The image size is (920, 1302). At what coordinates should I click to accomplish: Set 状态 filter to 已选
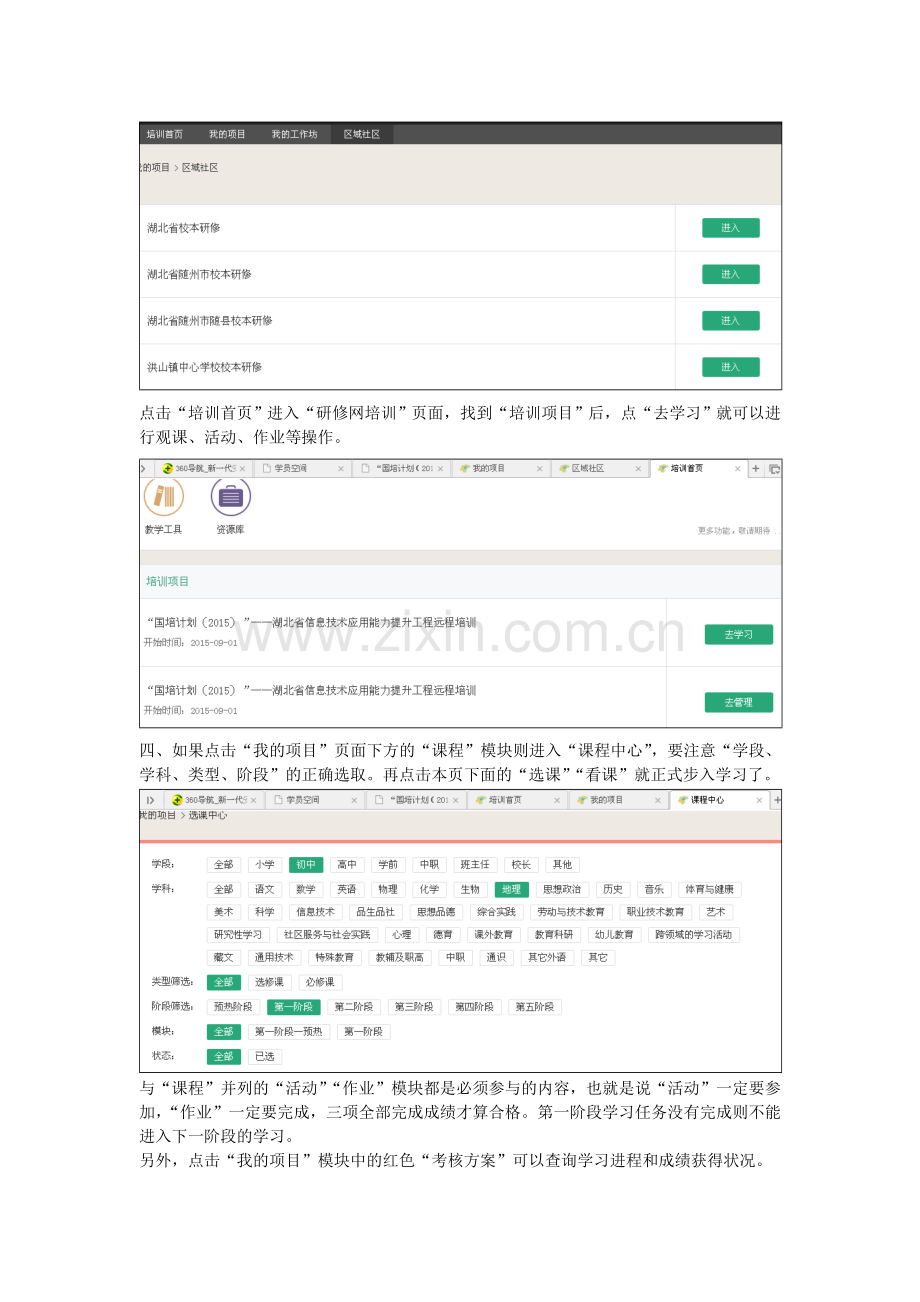click(x=264, y=1056)
